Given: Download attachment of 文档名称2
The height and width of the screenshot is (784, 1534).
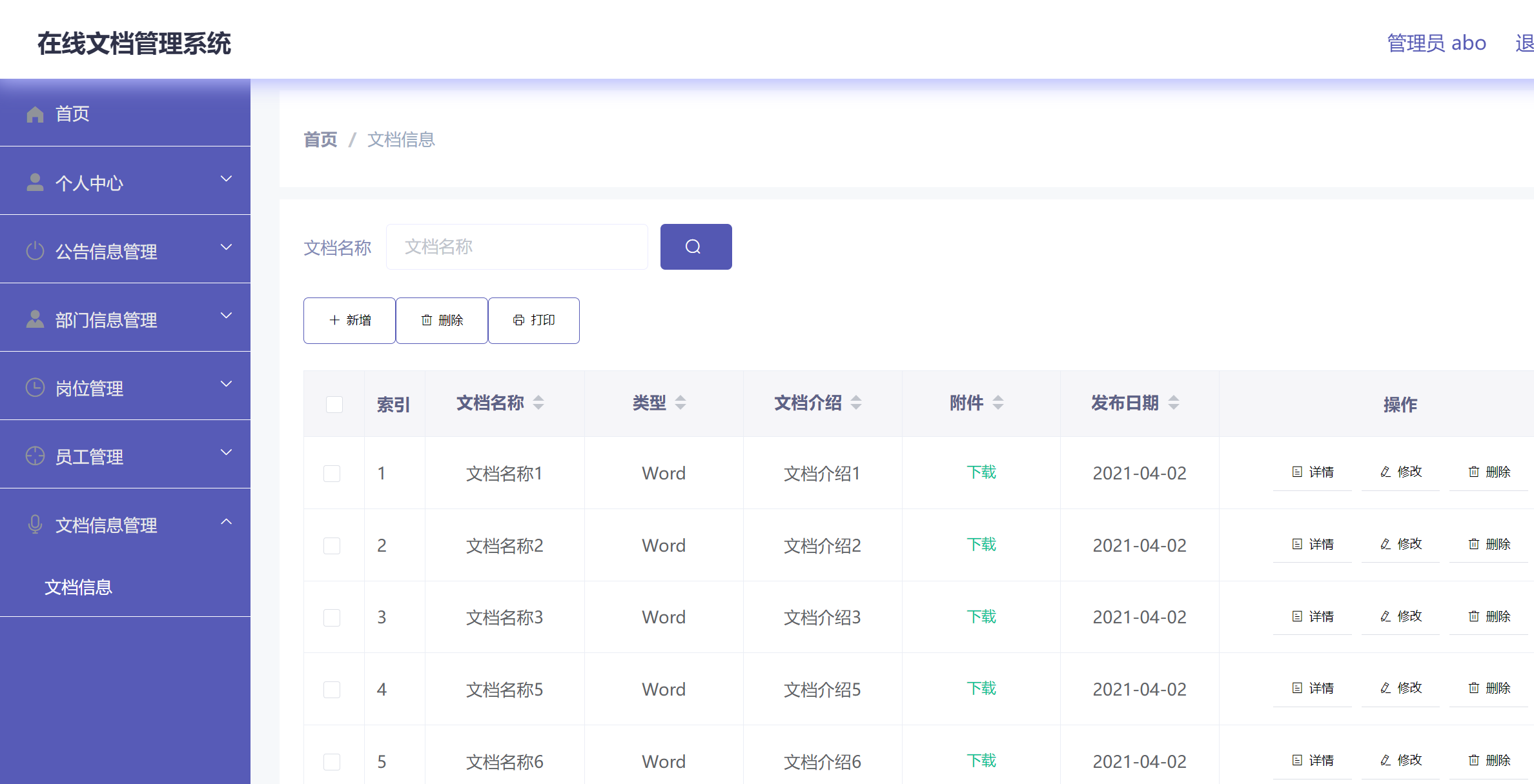Looking at the screenshot, I should 981,545.
